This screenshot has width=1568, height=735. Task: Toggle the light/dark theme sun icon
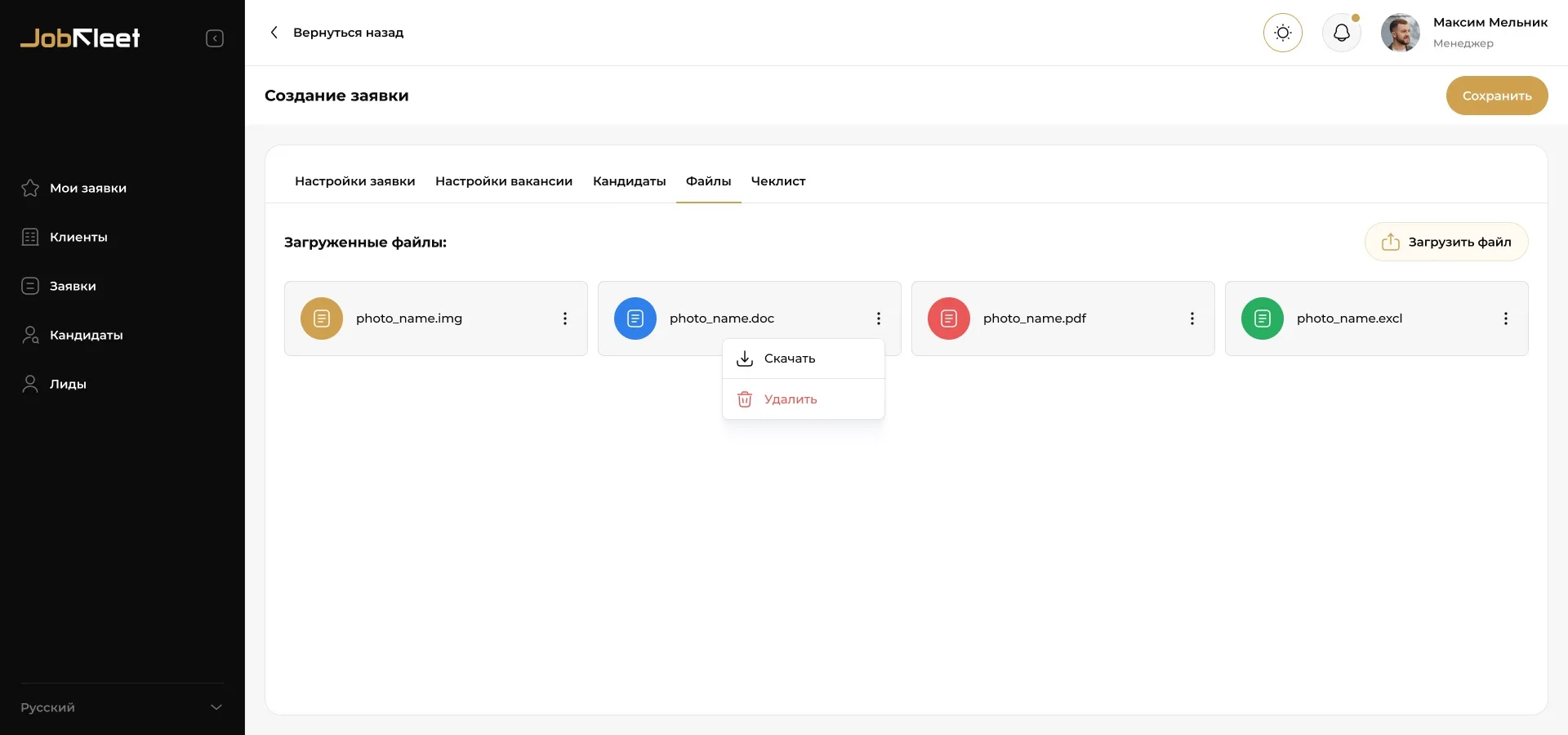pyautogui.click(x=1282, y=33)
